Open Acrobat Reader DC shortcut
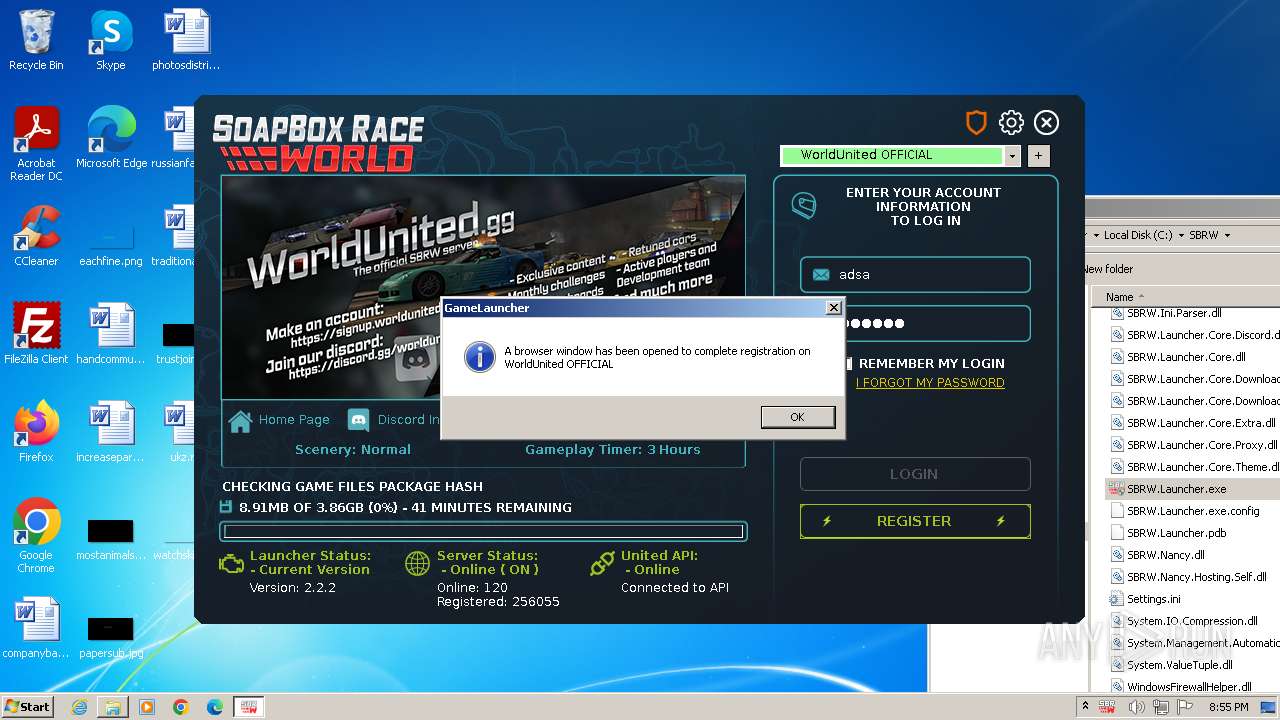 (36, 145)
